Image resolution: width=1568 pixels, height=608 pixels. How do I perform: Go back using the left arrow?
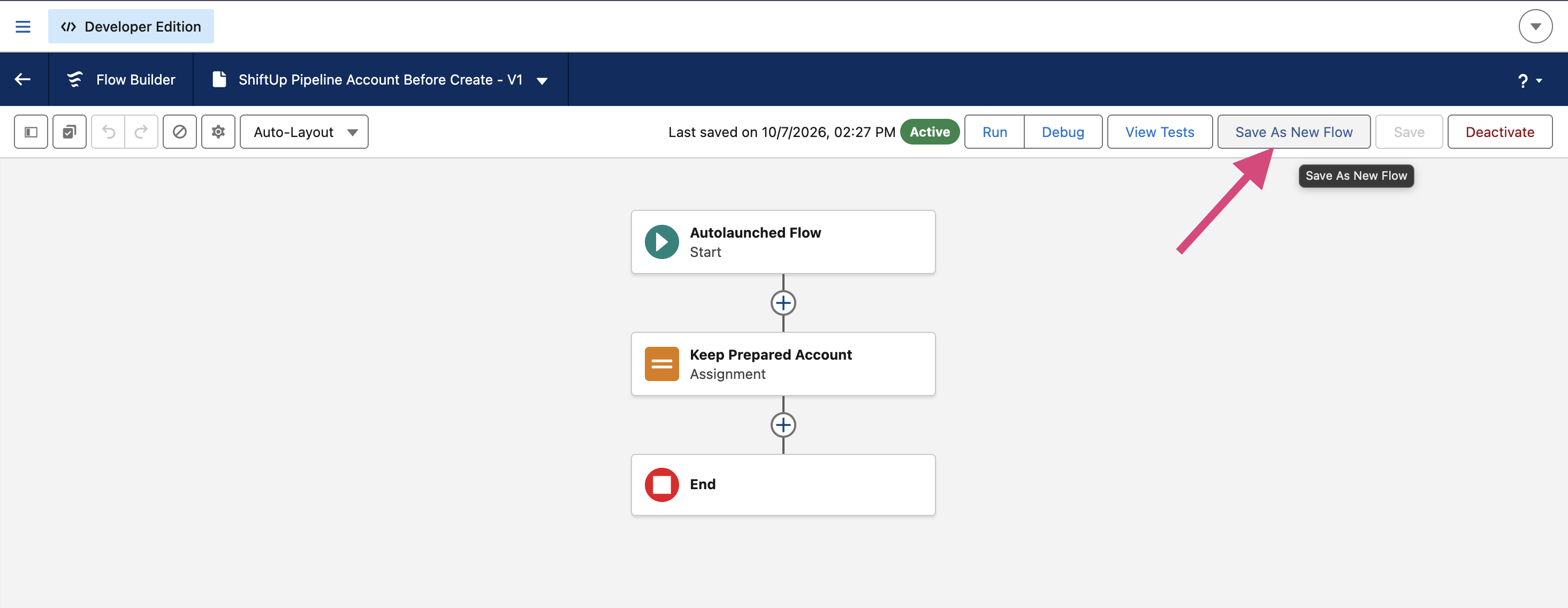23,79
